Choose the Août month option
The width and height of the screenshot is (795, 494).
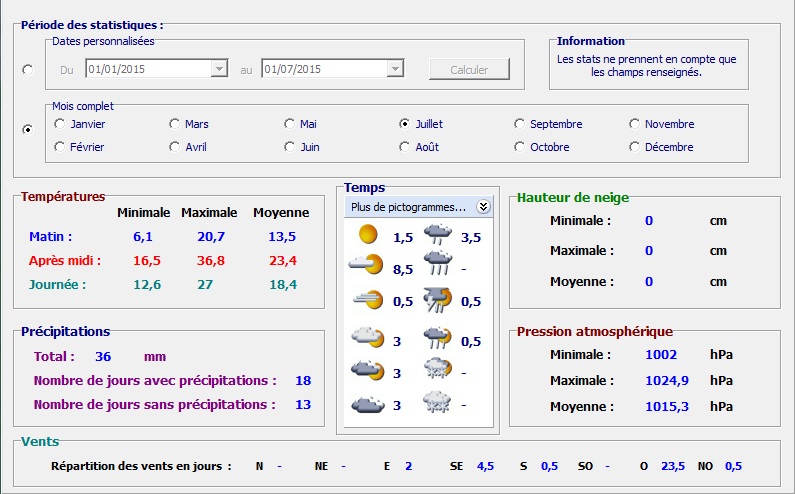coord(419,147)
